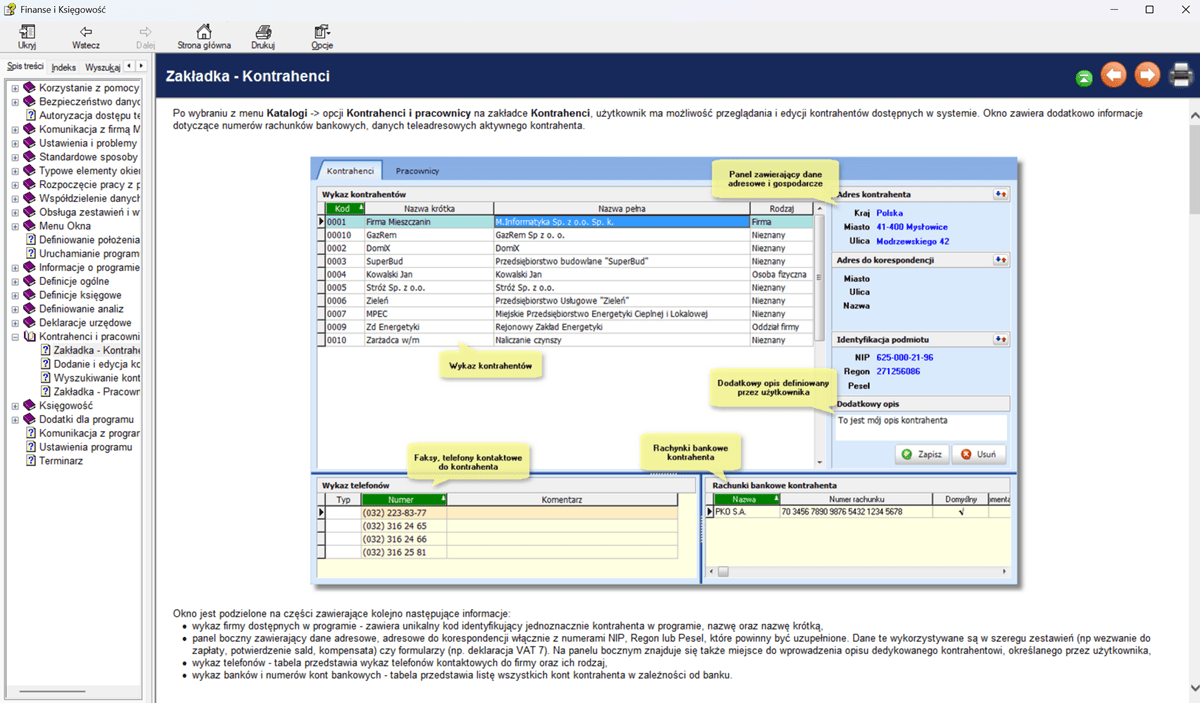1200x703 pixels.
Task: Click the Ukryj toolbar icon
Action: pyautogui.click(x=27, y=37)
